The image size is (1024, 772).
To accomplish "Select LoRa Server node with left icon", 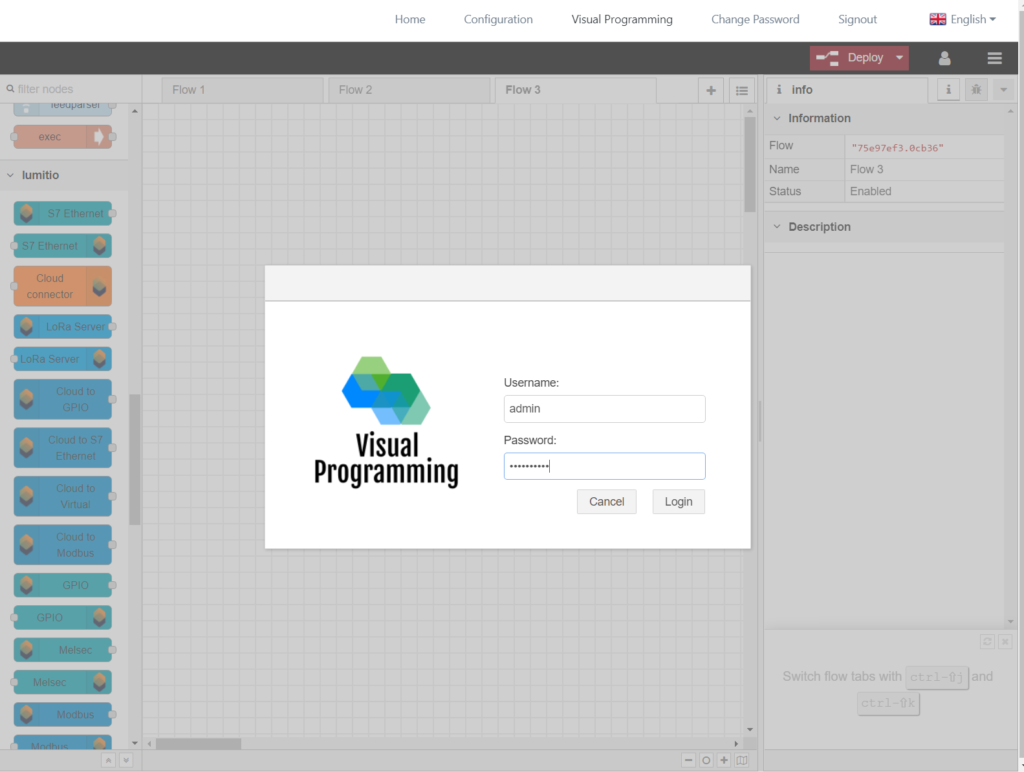I will point(63,327).
